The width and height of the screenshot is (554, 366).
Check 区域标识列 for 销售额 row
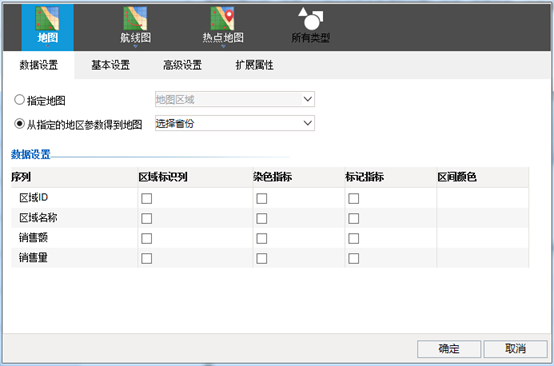click(147, 238)
